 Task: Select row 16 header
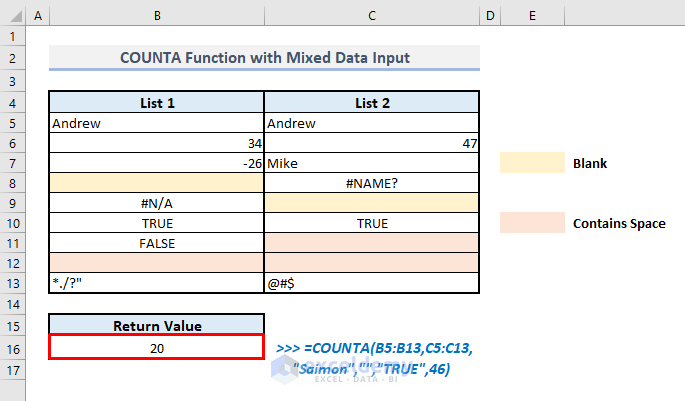(x=12, y=348)
